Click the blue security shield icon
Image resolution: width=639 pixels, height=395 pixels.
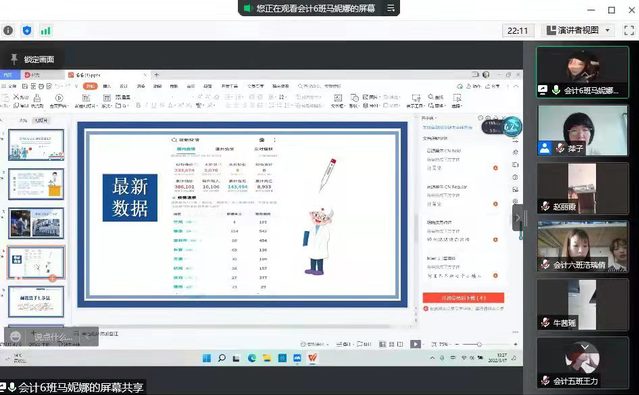click(27, 31)
